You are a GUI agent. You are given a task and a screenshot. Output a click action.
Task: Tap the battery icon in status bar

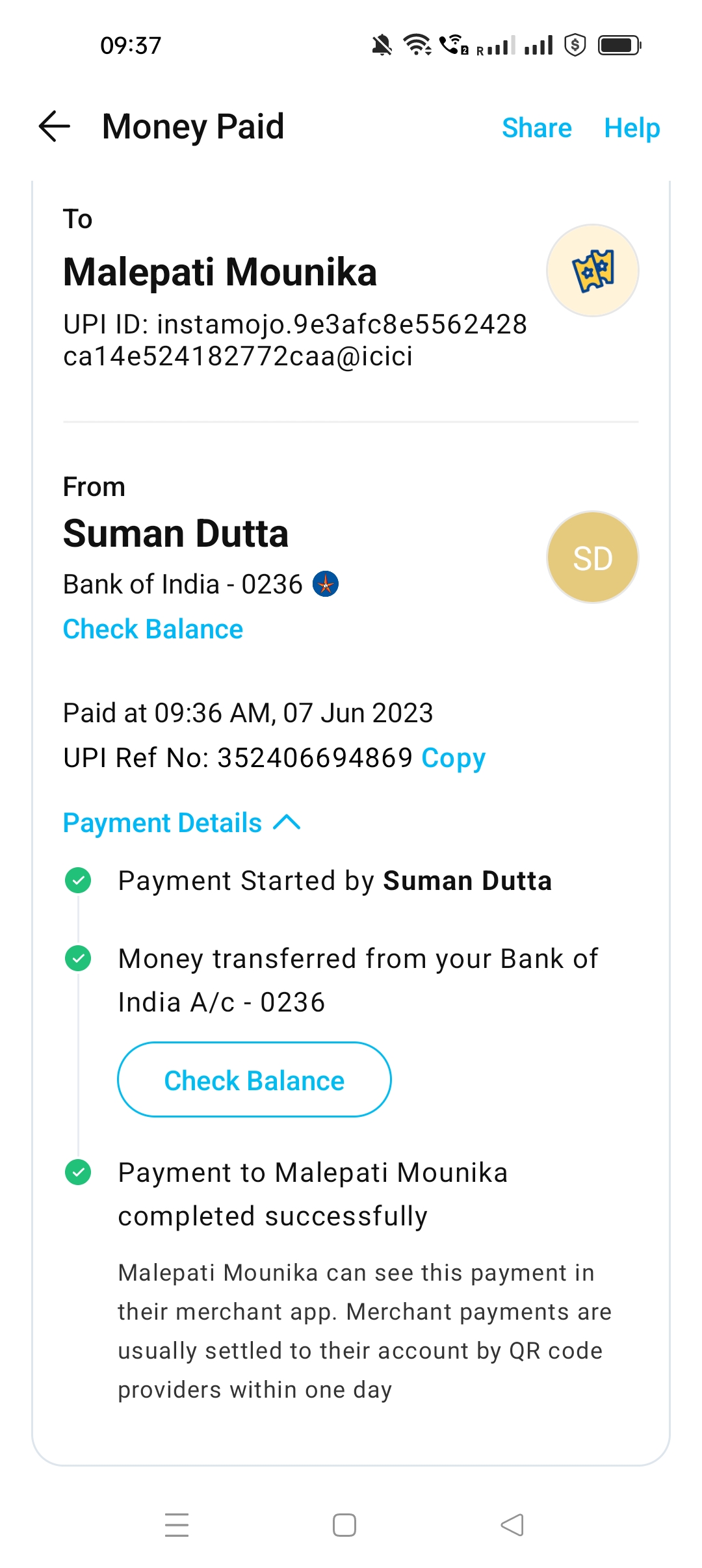click(619, 46)
